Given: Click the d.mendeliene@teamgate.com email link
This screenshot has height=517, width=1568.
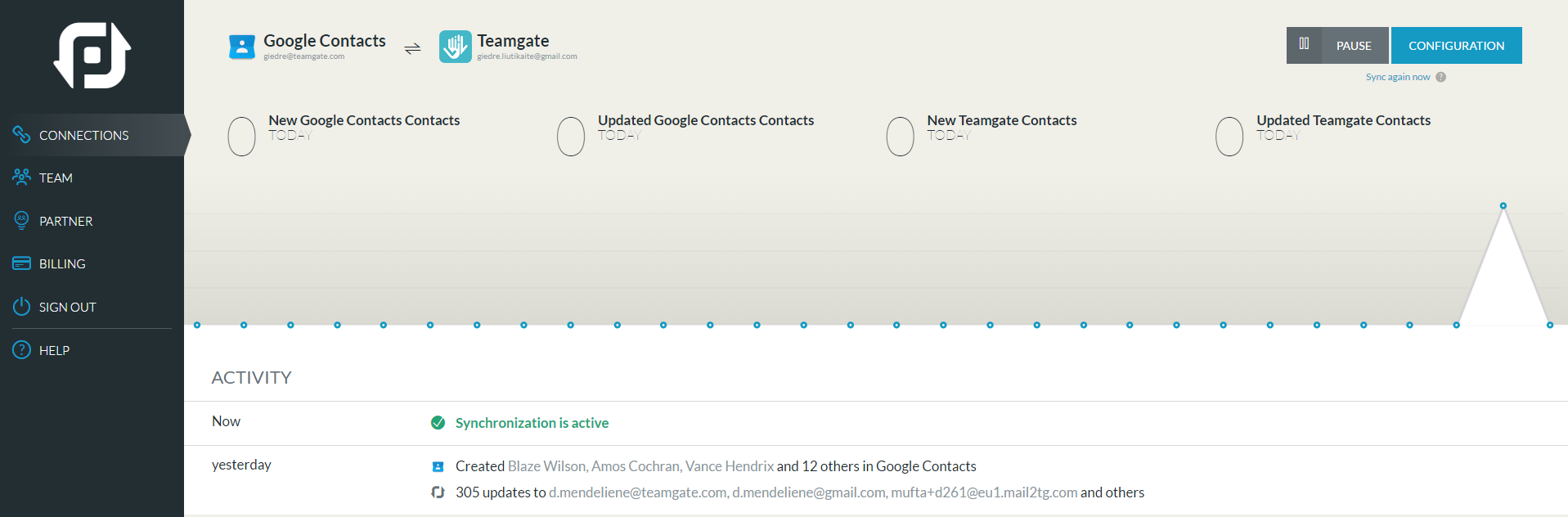Looking at the screenshot, I should point(637,492).
